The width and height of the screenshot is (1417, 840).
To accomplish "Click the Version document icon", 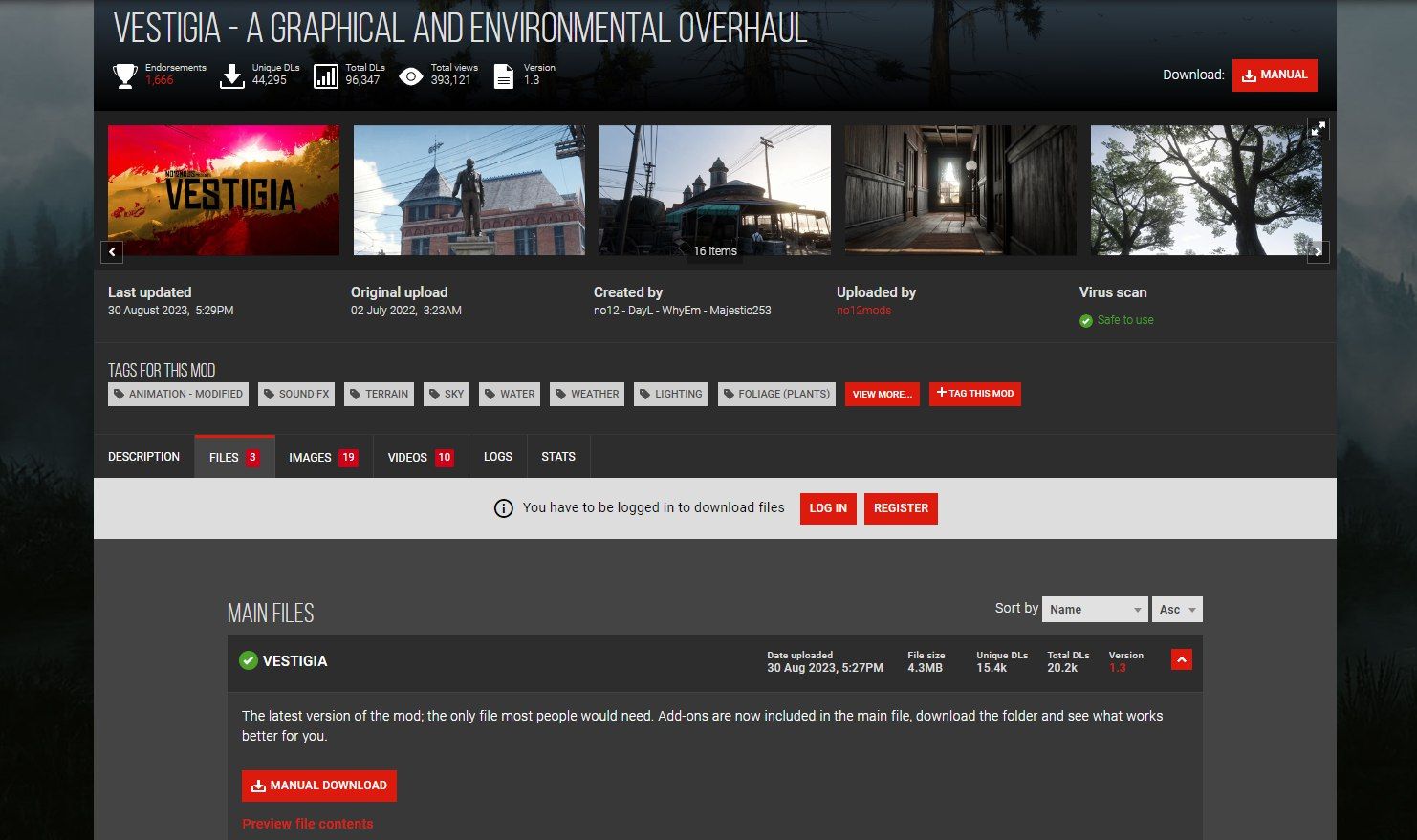I will pyautogui.click(x=504, y=76).
